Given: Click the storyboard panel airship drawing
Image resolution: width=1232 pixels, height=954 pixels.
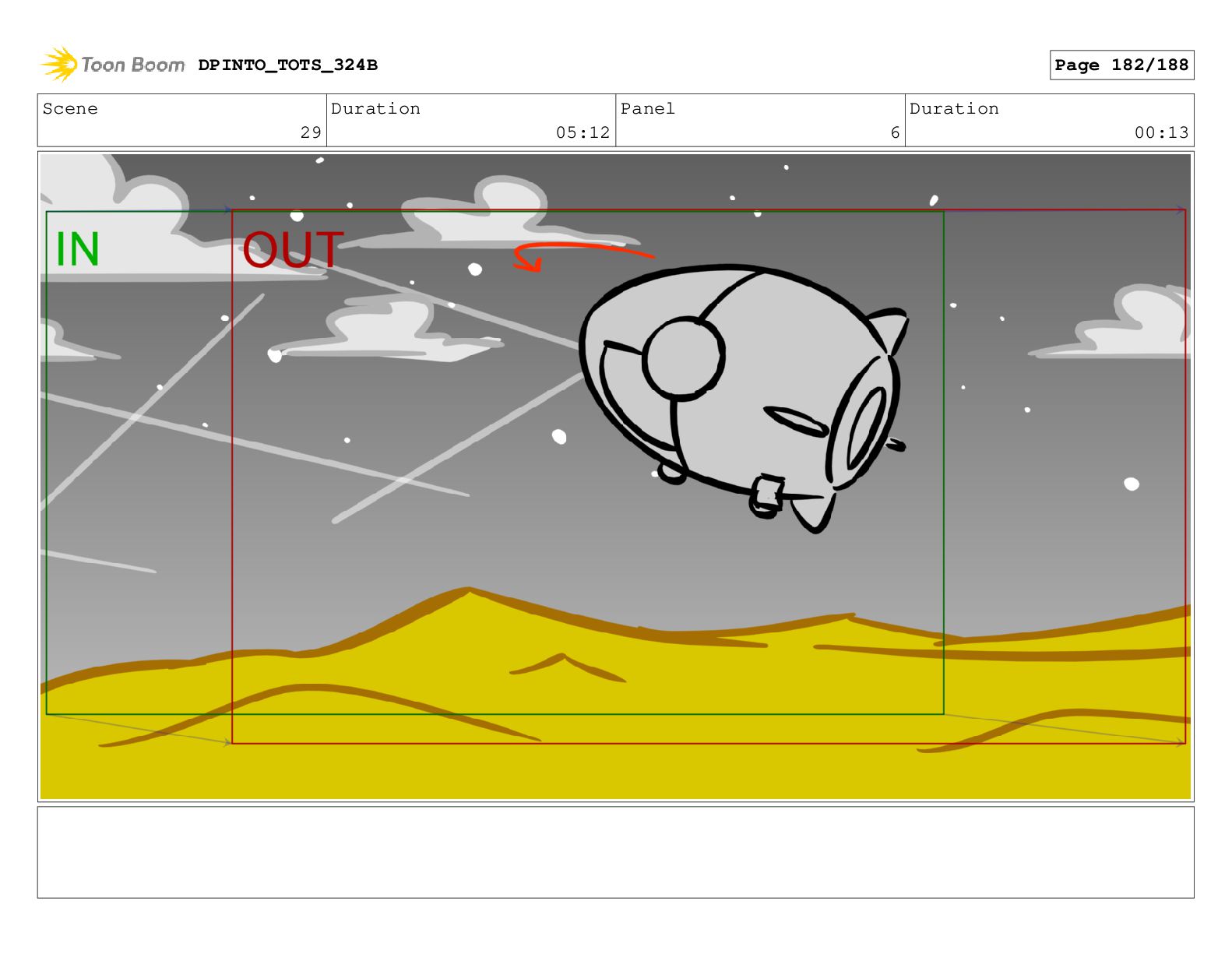Looking at the screenshot, I should coord(744,397).
